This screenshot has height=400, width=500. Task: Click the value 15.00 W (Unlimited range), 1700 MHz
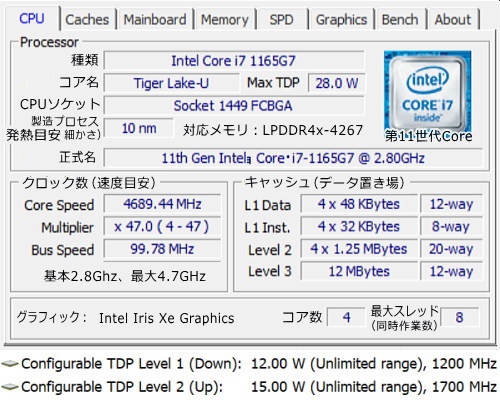click(374, 387)
